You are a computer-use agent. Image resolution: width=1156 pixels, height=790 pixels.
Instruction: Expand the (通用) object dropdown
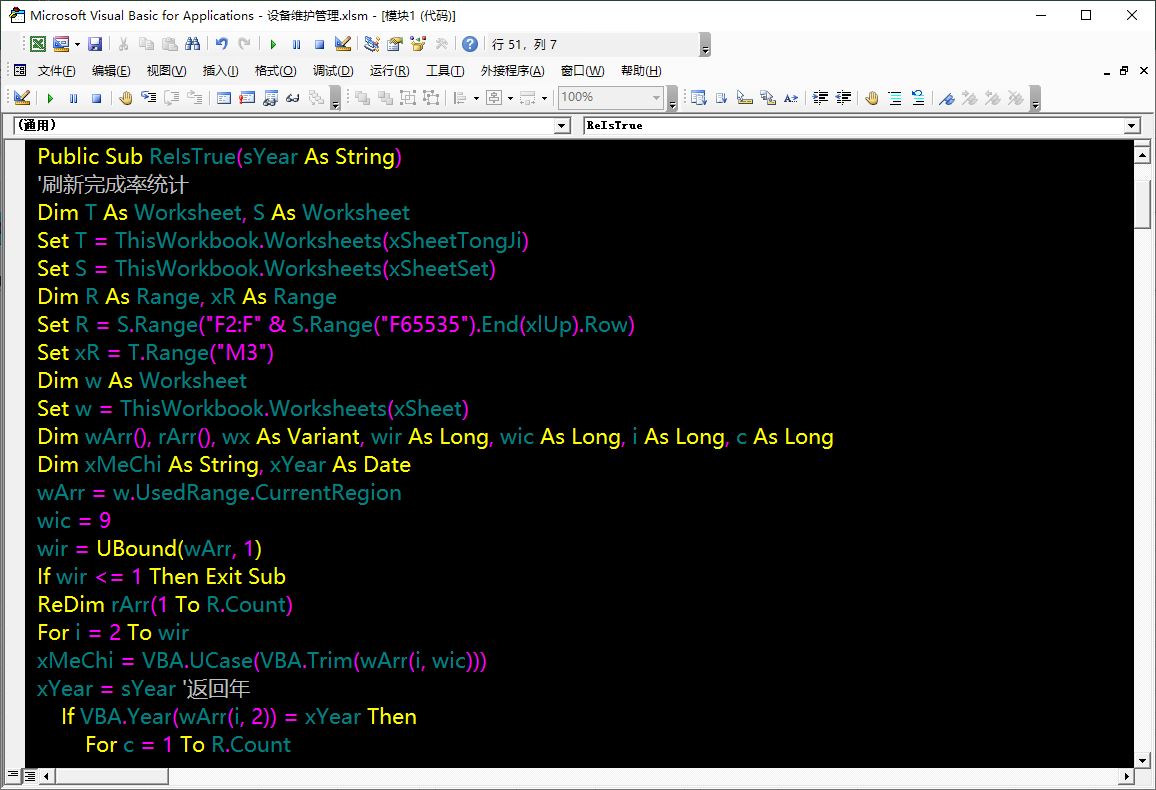562,126
